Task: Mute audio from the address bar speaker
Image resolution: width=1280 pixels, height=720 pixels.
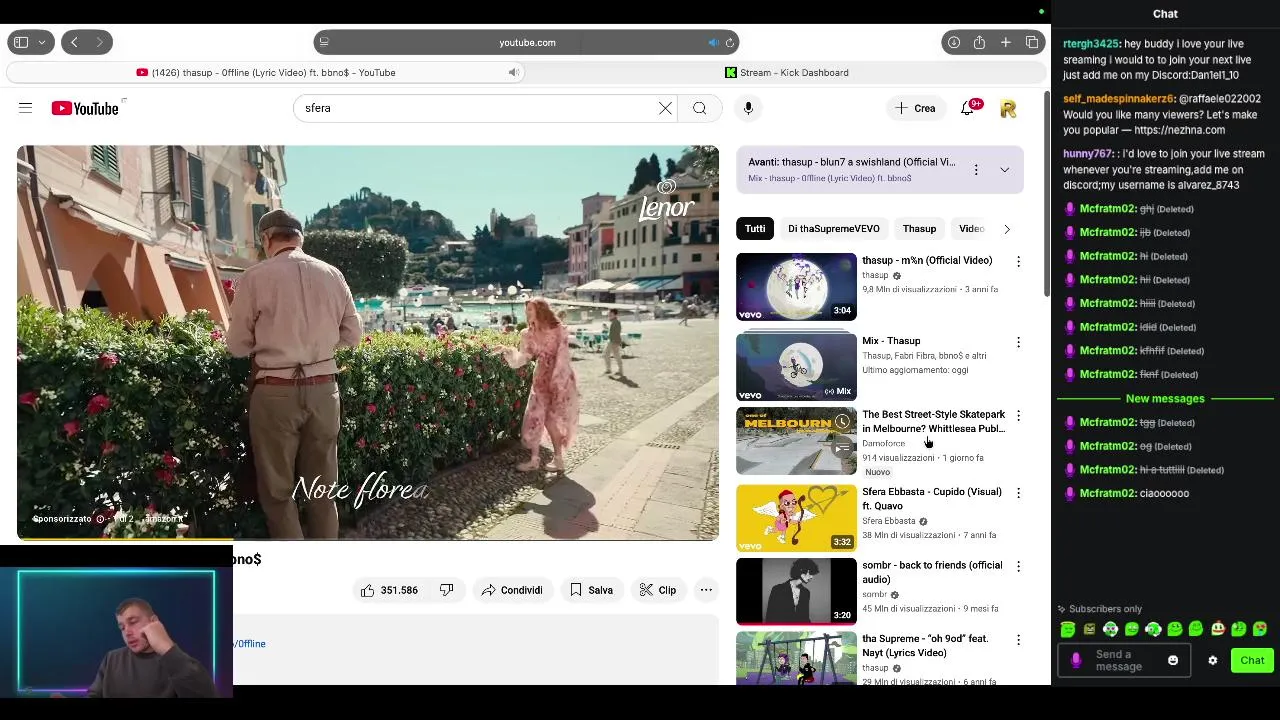Action: [x=713, y=43]
